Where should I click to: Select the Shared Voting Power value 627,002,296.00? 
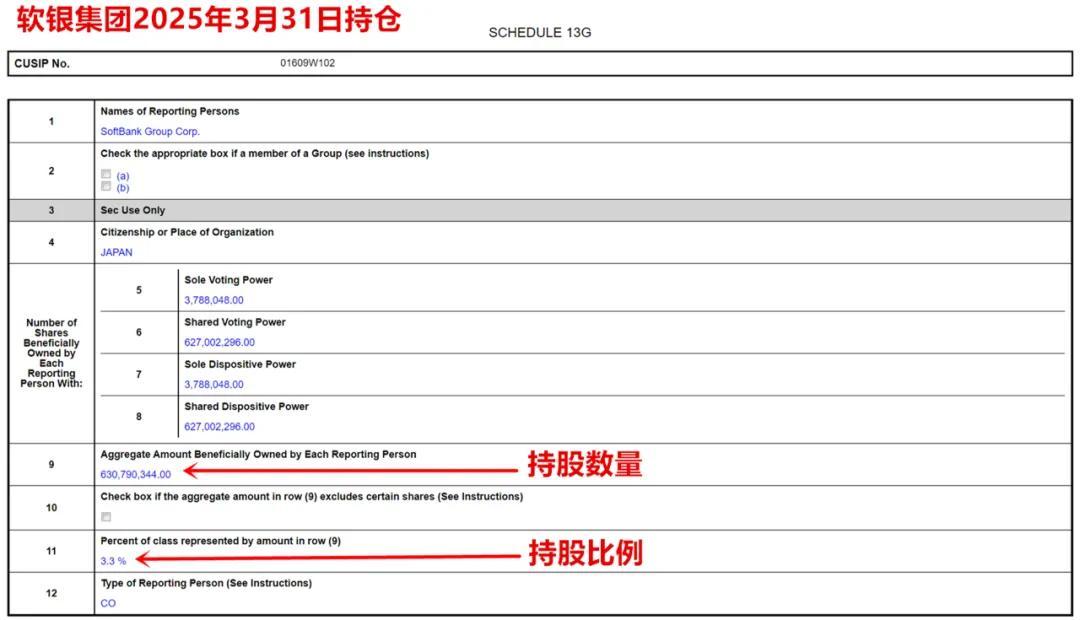pyautogui.click(x=219, y=342)
